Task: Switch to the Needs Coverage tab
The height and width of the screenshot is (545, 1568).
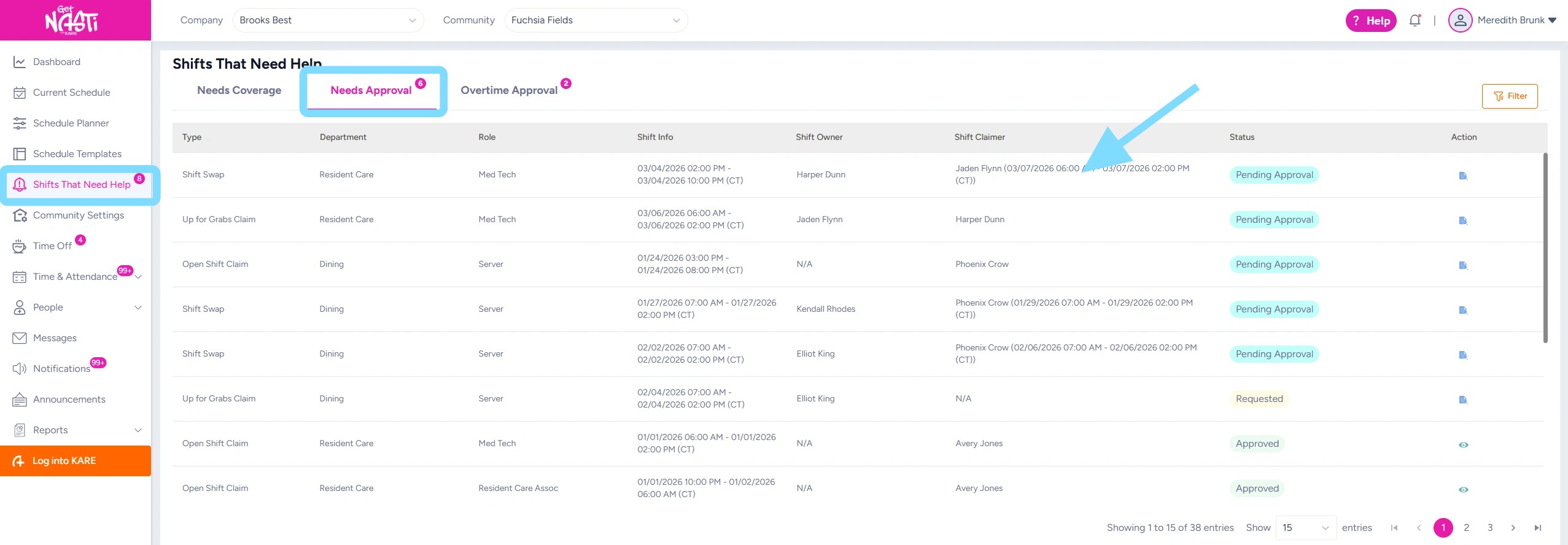Action: 239,90
